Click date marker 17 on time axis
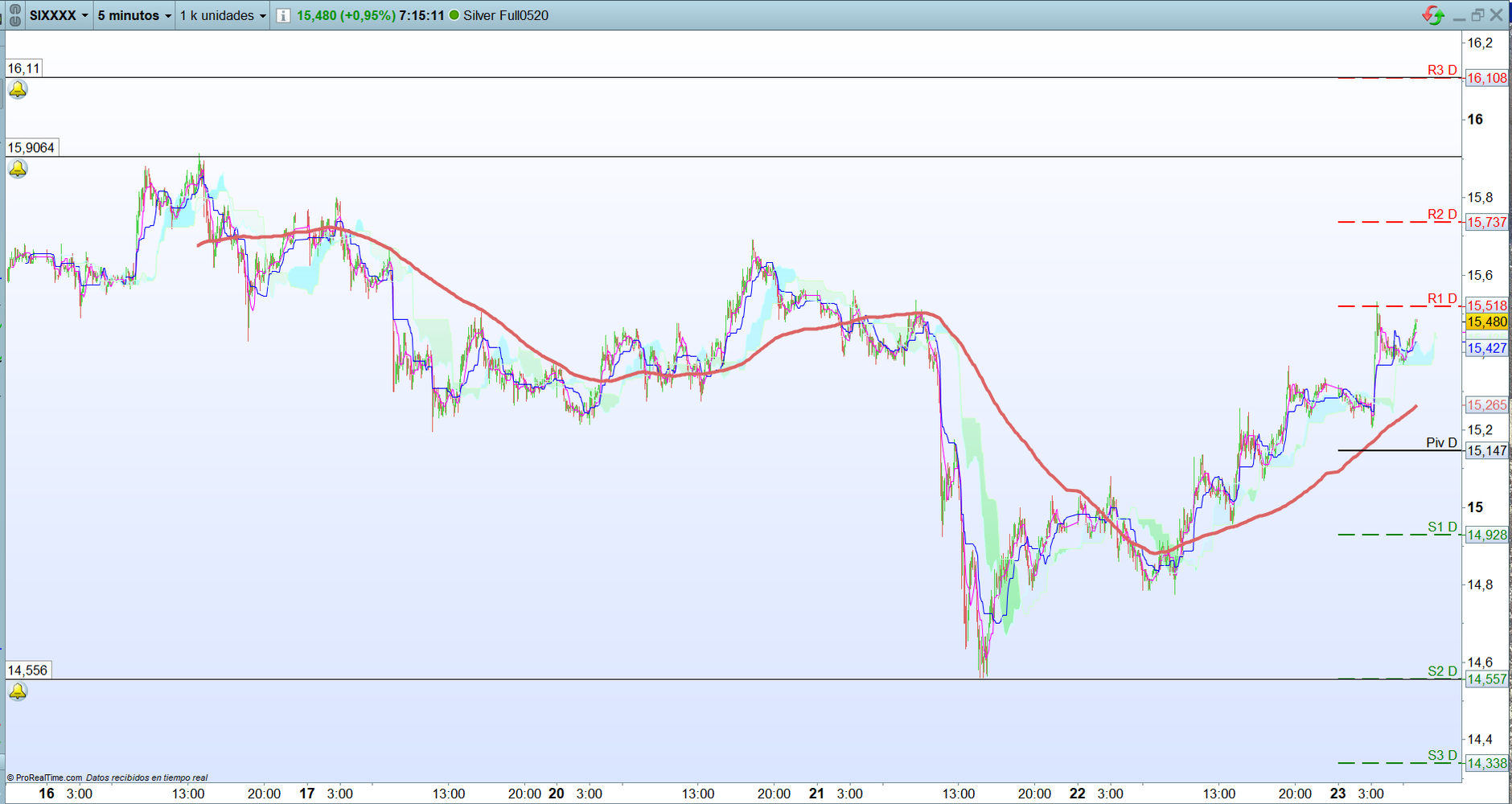 (307, 794)
